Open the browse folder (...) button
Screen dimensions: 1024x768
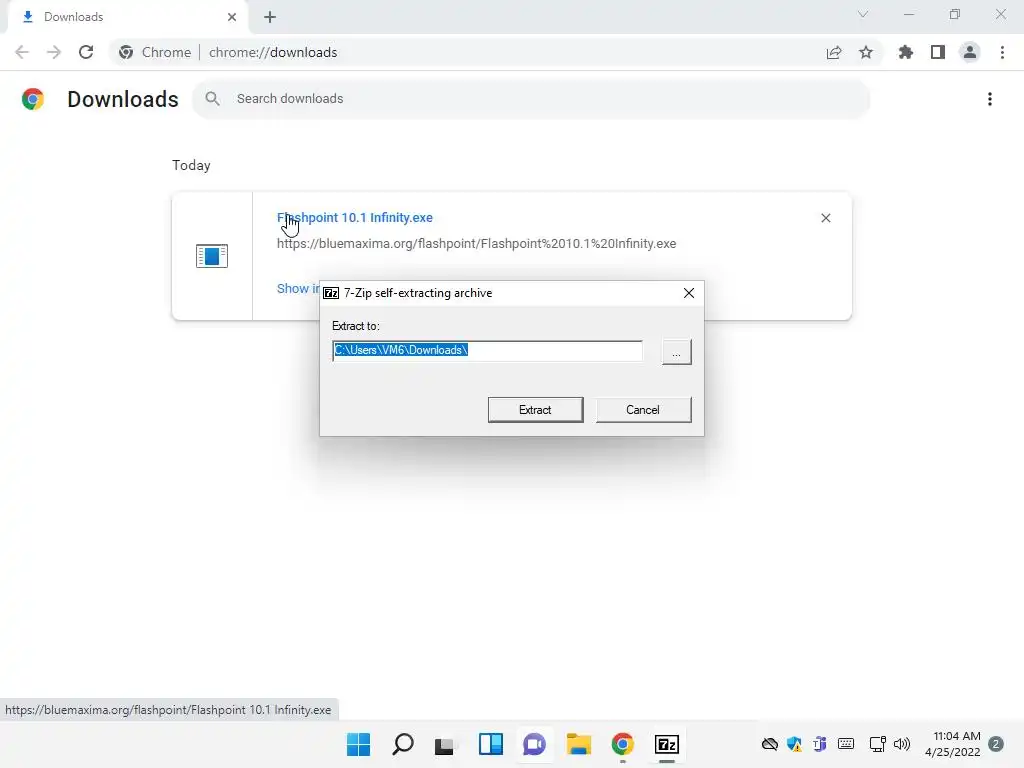677,352
